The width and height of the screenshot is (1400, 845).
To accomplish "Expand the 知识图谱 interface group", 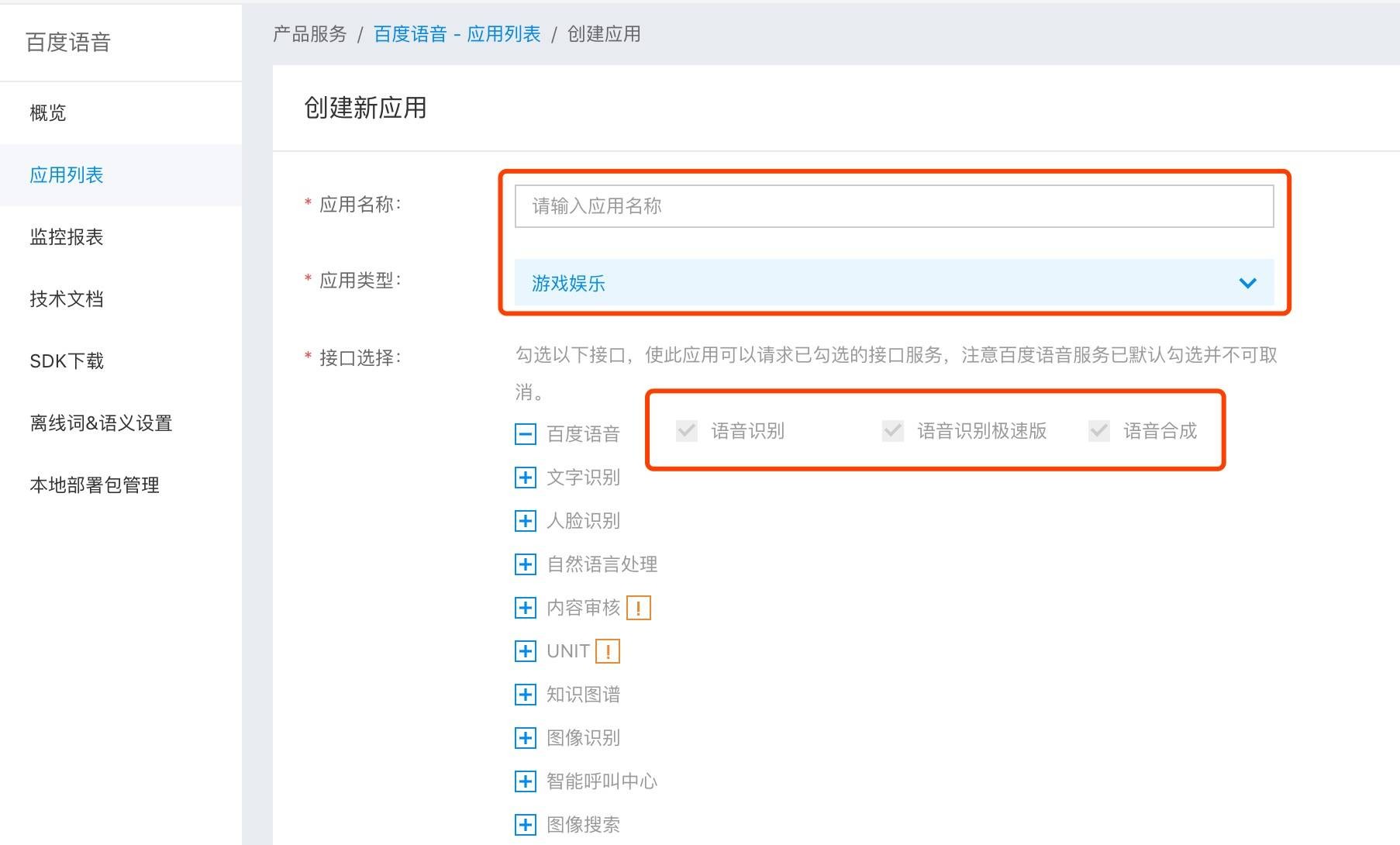I will point(525,694).
